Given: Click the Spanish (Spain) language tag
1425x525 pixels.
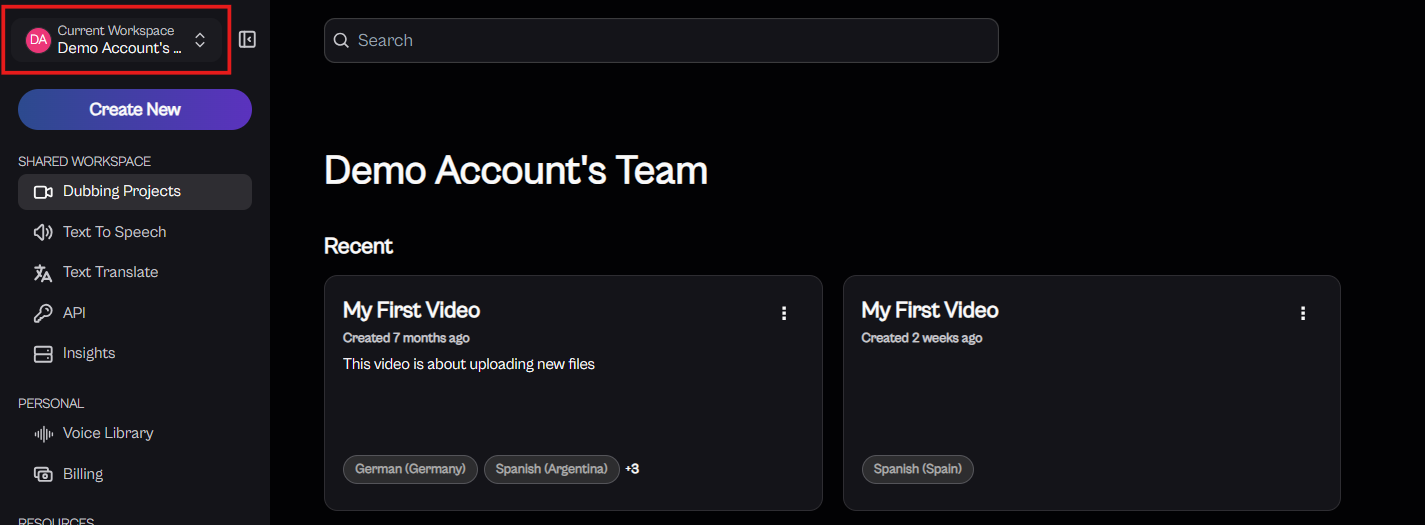Looking at the screenshot, I should tap(917, 469).
